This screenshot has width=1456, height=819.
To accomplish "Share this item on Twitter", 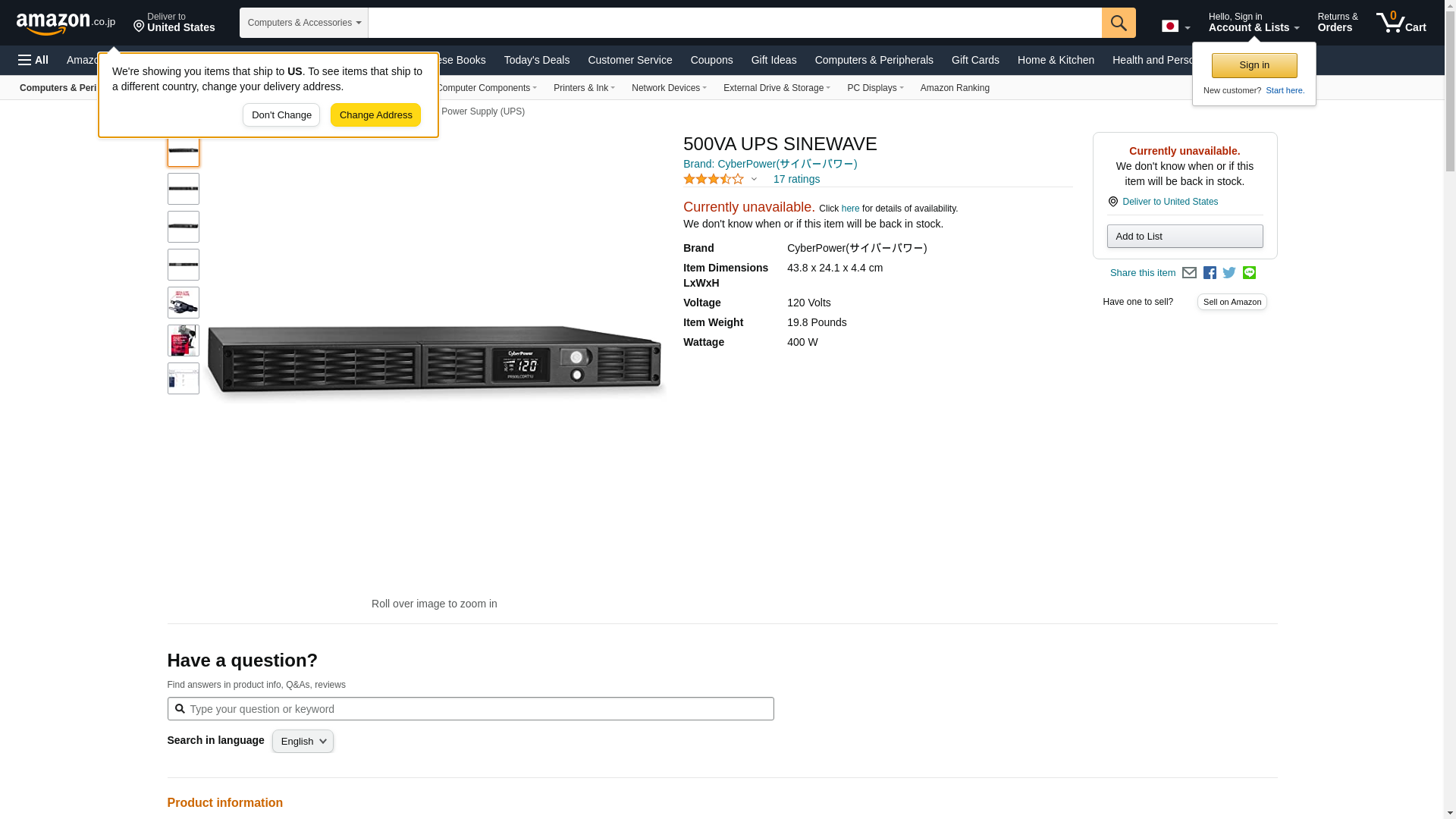I will pyautogui.click(x=1229, y=273).
